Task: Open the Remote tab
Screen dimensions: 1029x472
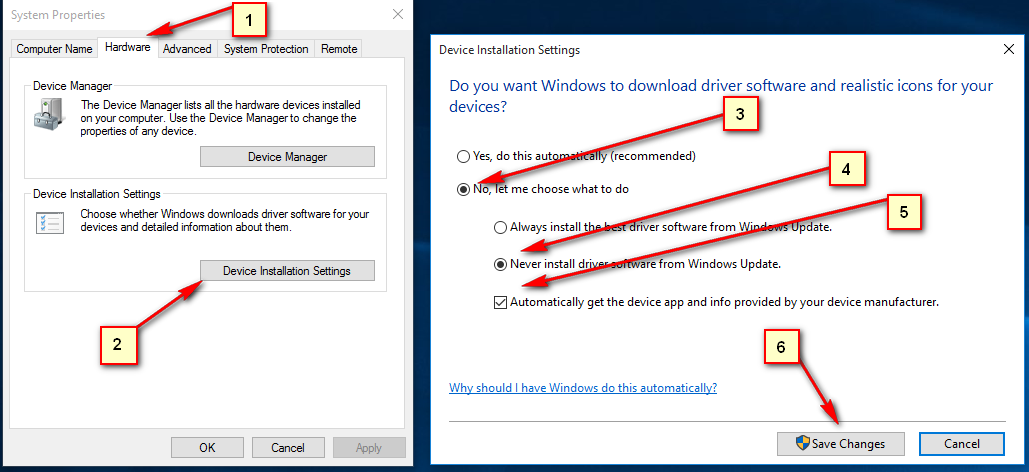Action: (339, 49)
